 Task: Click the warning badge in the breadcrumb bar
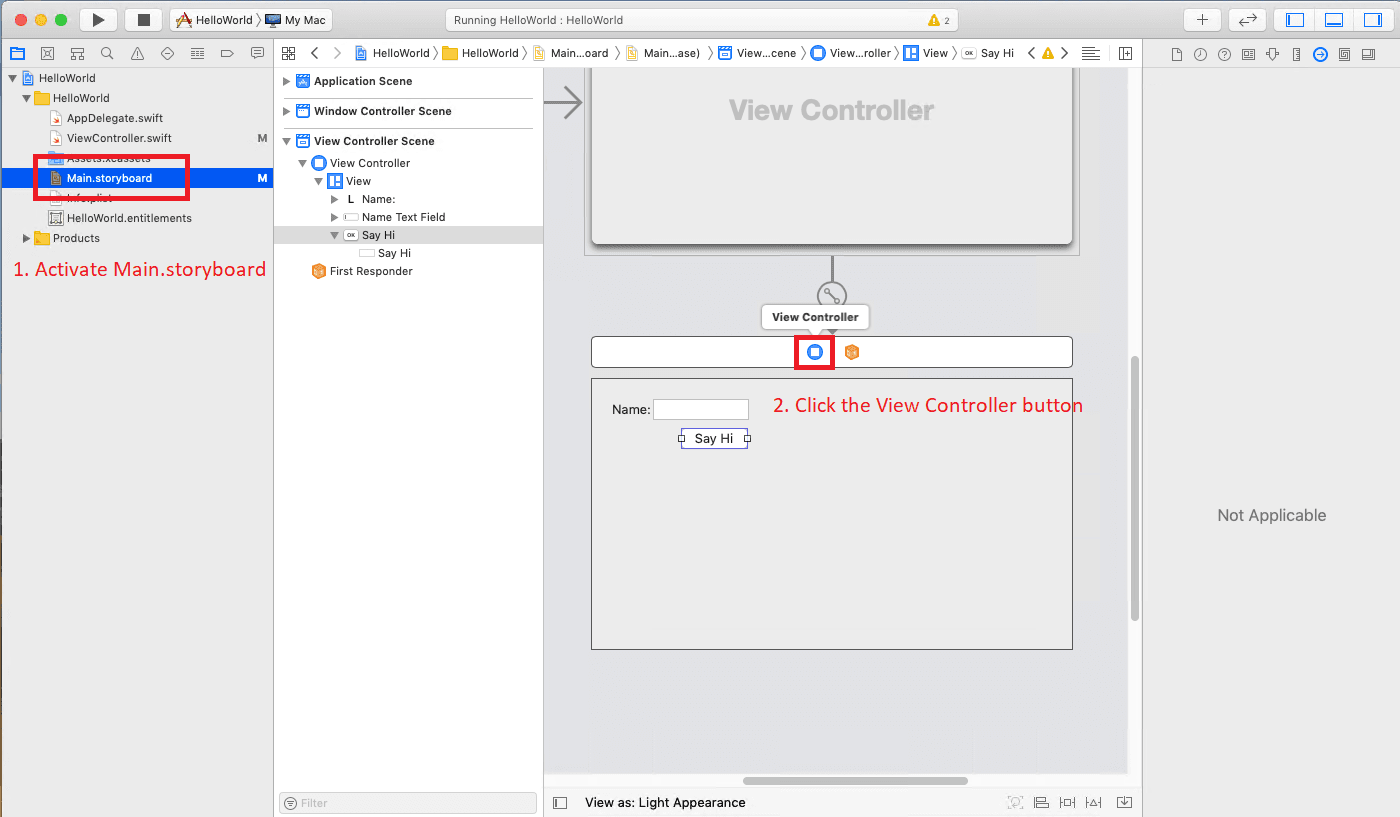click(x=1047, y=53)
